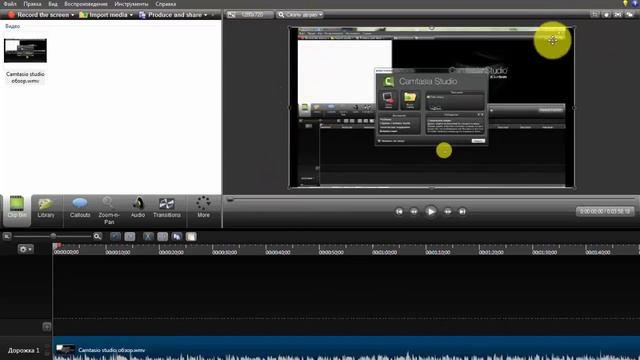Screen dimensions: 640x360
Task: Click the Видео group header
Action: click(x=13, y=26)
